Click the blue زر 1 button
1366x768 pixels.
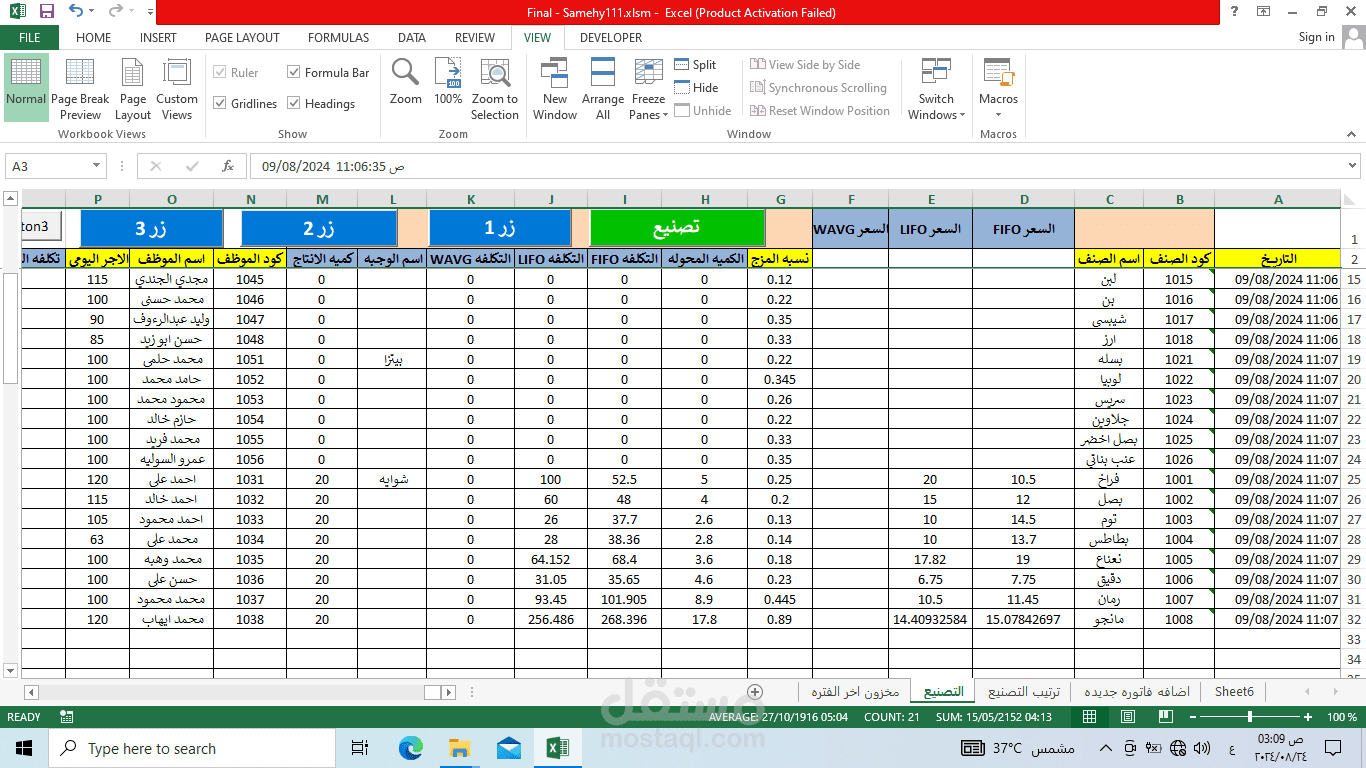[500, 228]
